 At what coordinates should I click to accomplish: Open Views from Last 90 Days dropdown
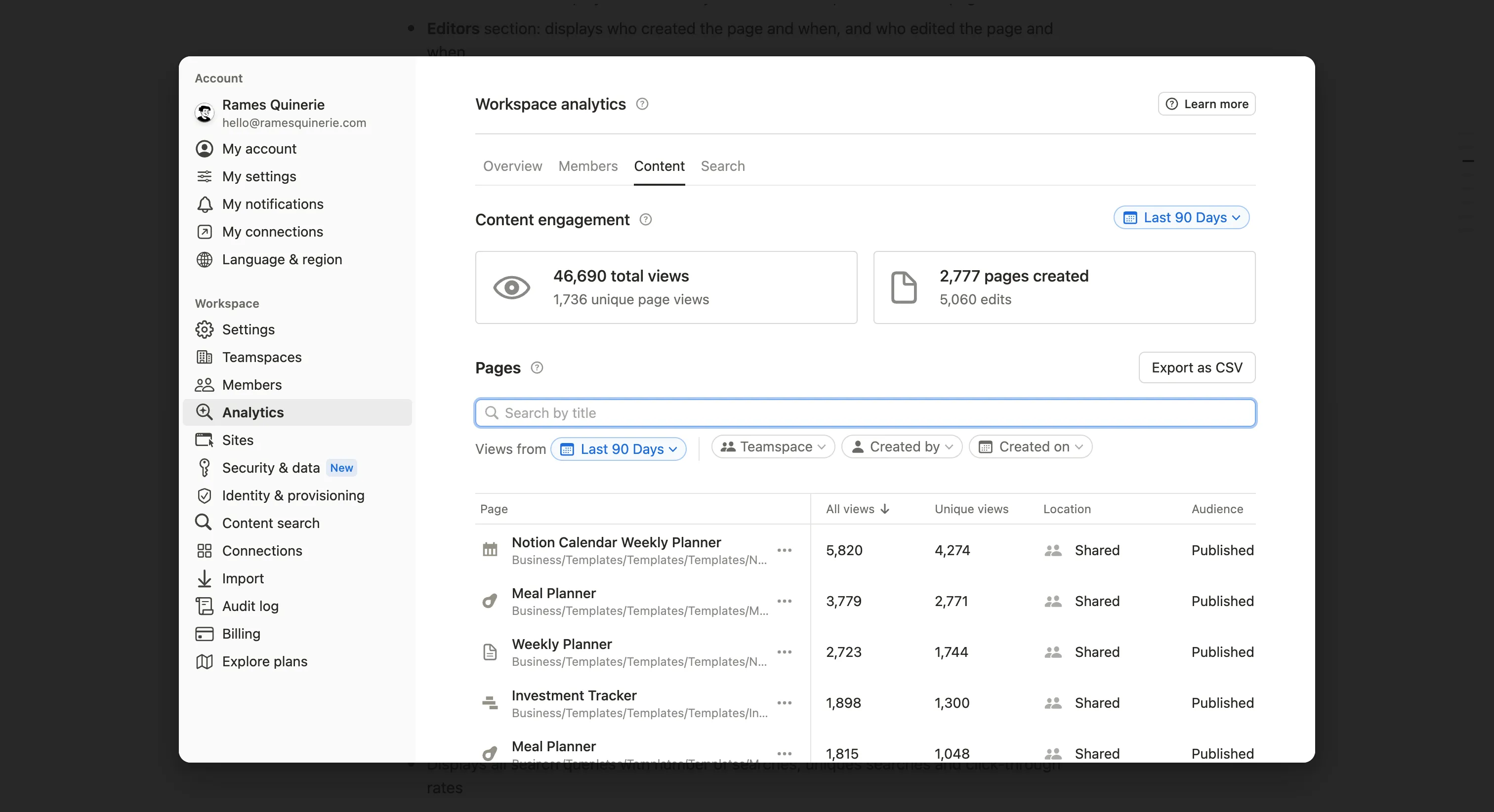618,449
